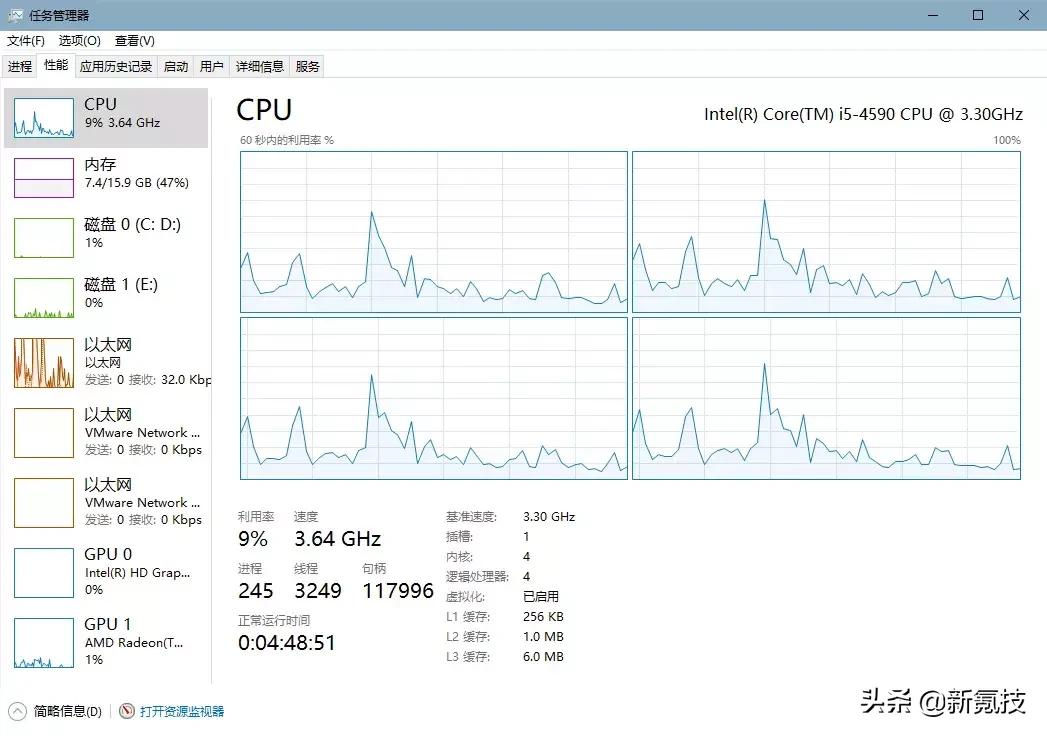The height and width of the screenshot is (736, 1047).
Task: Select the CPU mini graph in sidebar
Action: click(44, 118)
